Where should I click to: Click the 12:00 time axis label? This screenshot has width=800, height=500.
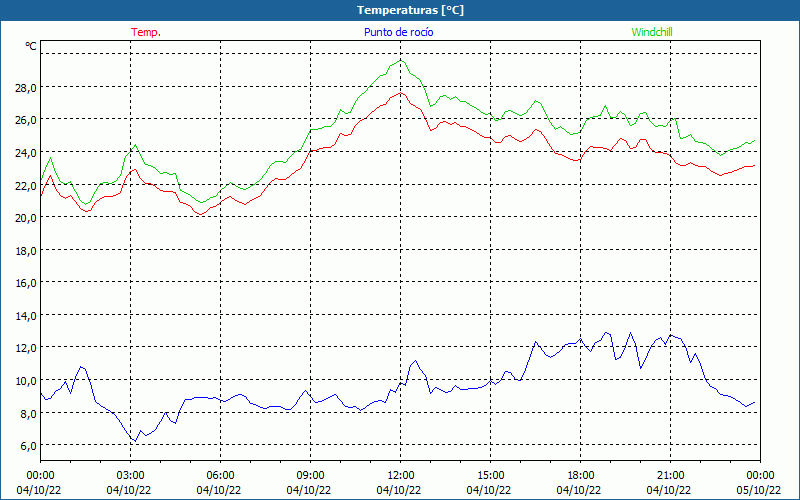(x=401, y=476)
